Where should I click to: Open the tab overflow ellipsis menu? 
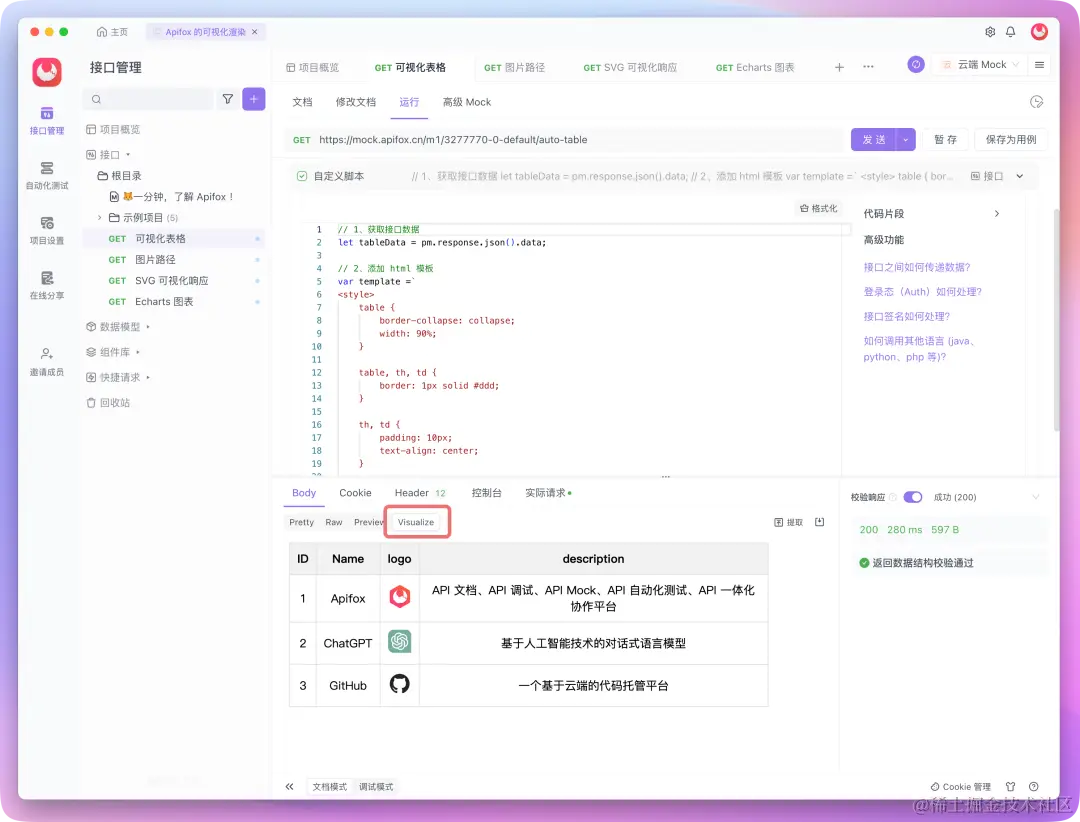868,67
